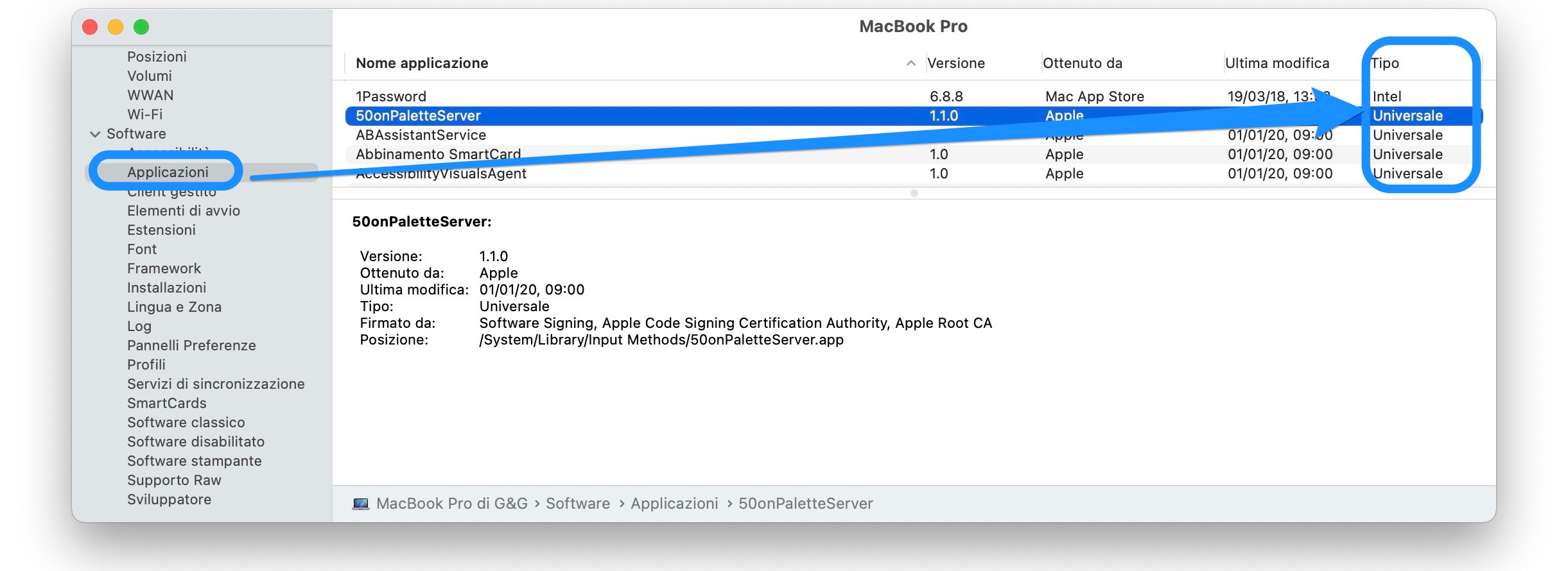Screen dimensions: 1568x571
Task: Select Wi-Fi in the sidebar
Action: (145, 114)
